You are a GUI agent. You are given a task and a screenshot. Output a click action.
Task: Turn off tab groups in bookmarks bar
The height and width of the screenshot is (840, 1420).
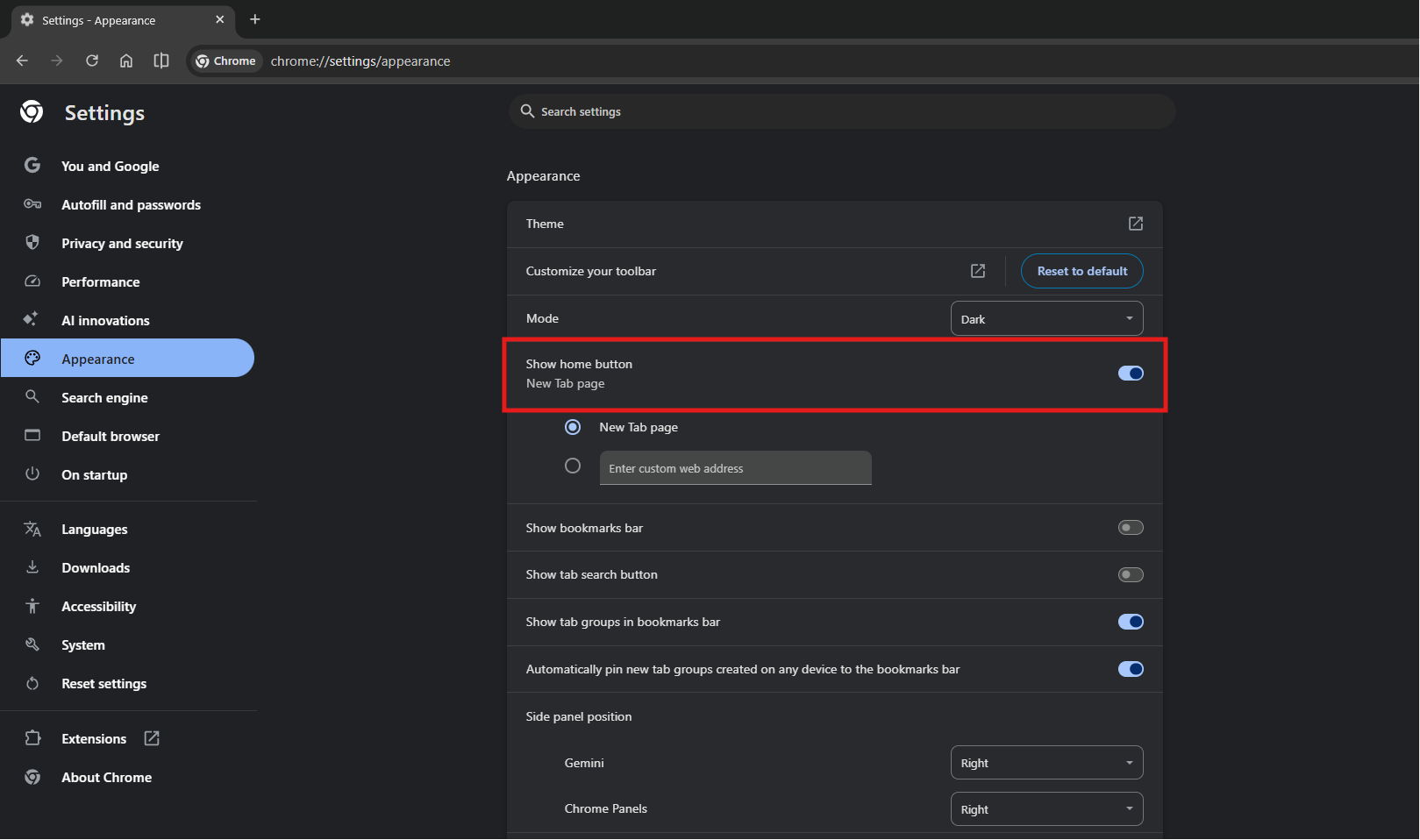pos(1131,622)
